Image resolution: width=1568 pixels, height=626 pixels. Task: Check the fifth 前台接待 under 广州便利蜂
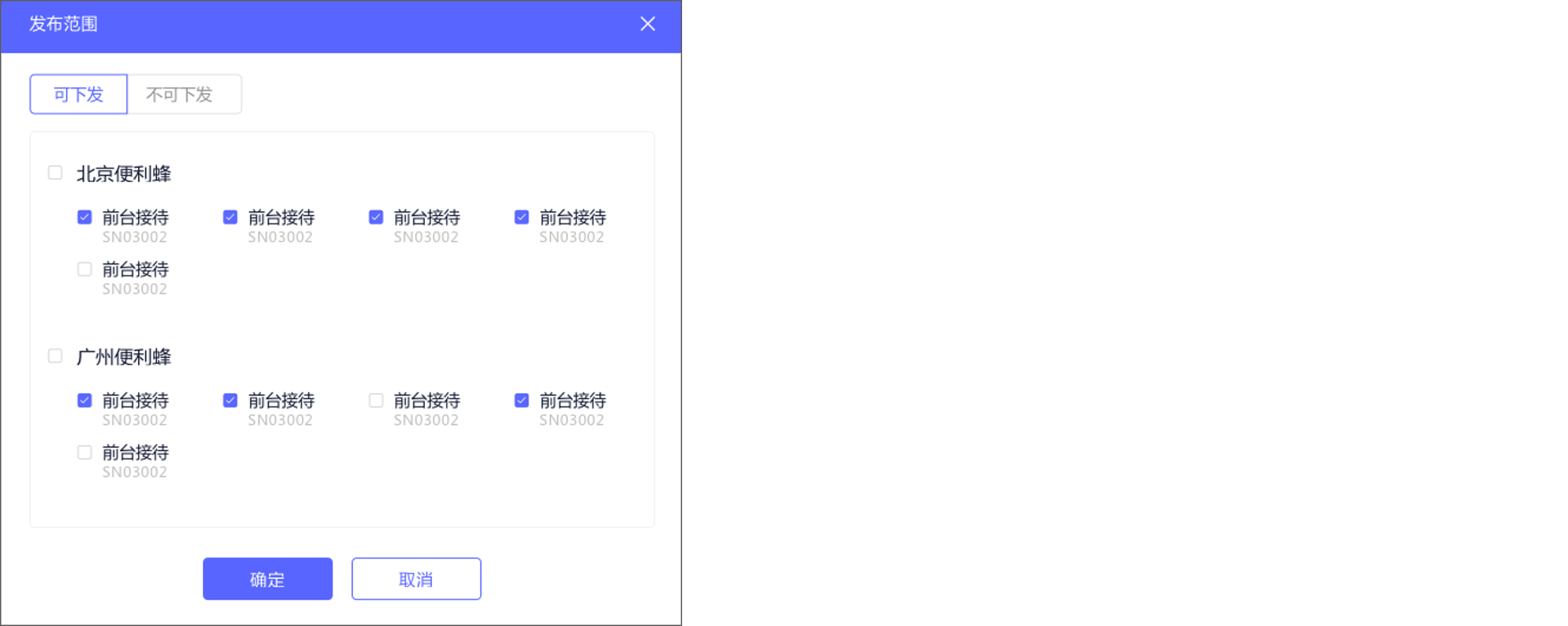pos(85,452)
